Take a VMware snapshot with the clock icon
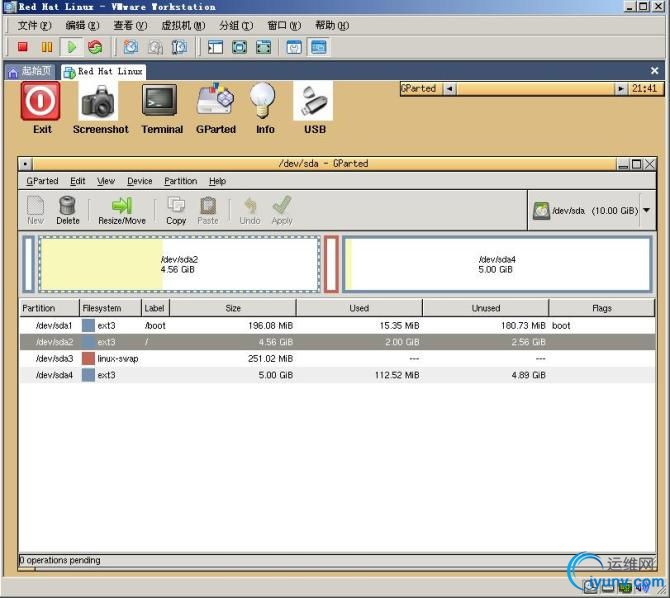 point(131,47)
